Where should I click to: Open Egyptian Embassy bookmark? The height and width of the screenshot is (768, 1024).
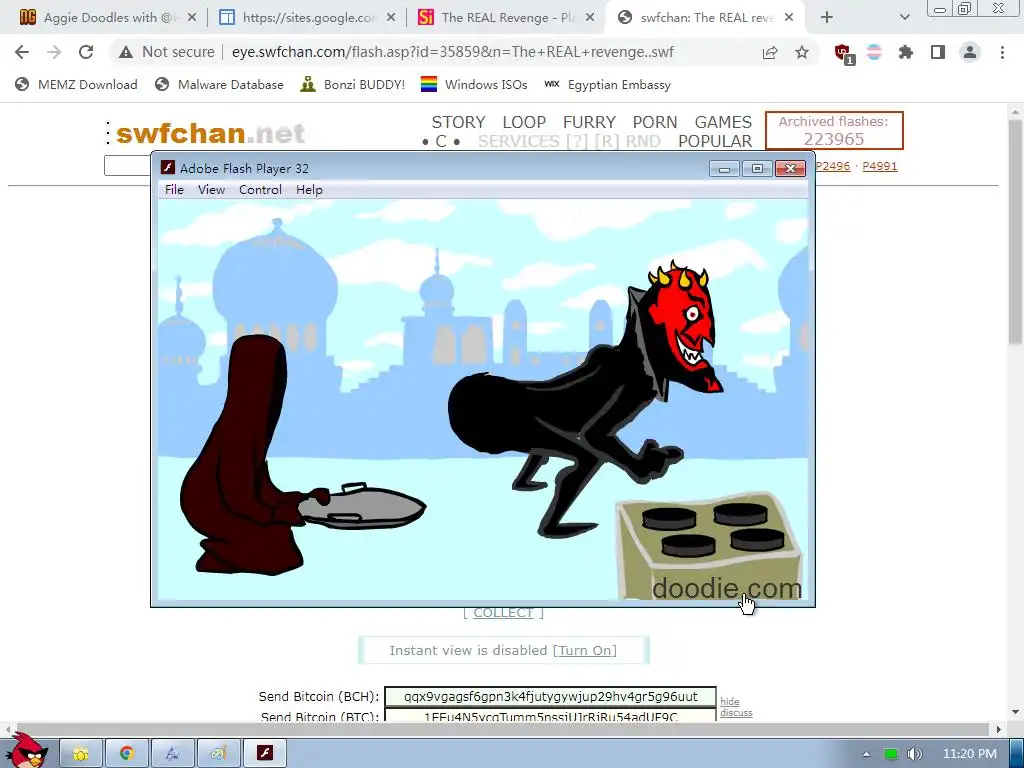coord(607,84)
